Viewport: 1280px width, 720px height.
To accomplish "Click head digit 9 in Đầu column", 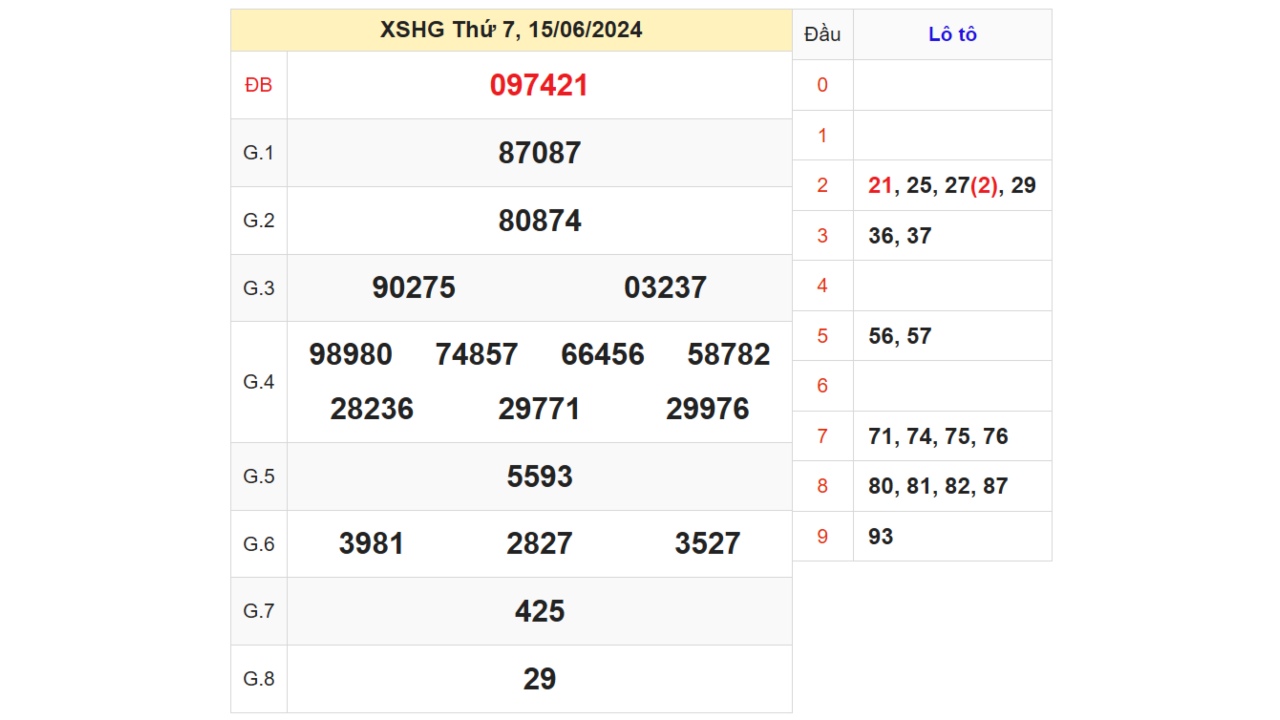I will point(822,537).
